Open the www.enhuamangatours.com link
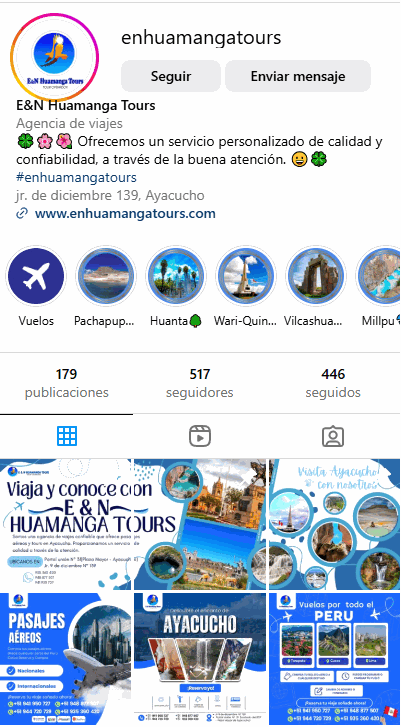 coord(125,214)
